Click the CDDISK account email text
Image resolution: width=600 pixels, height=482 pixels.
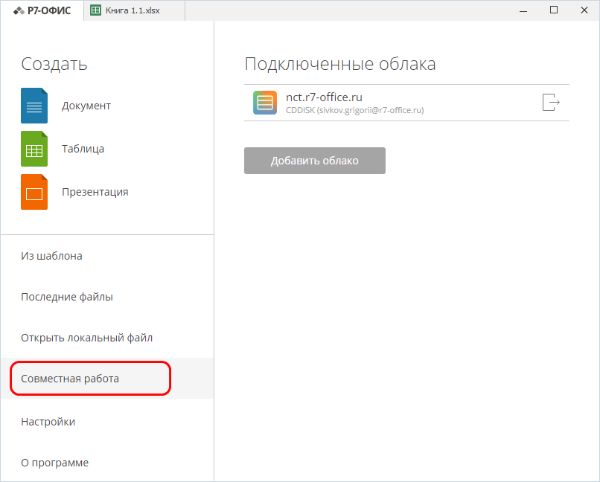click(355, 110)
